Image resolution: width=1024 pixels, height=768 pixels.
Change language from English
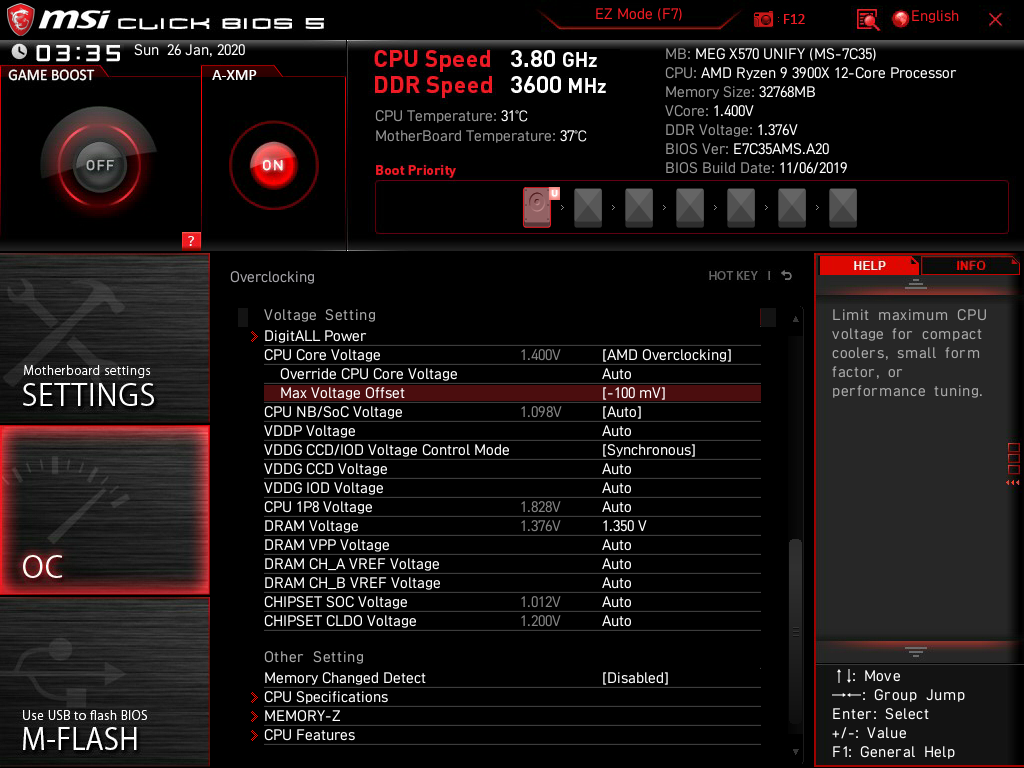tap(935, 16)
